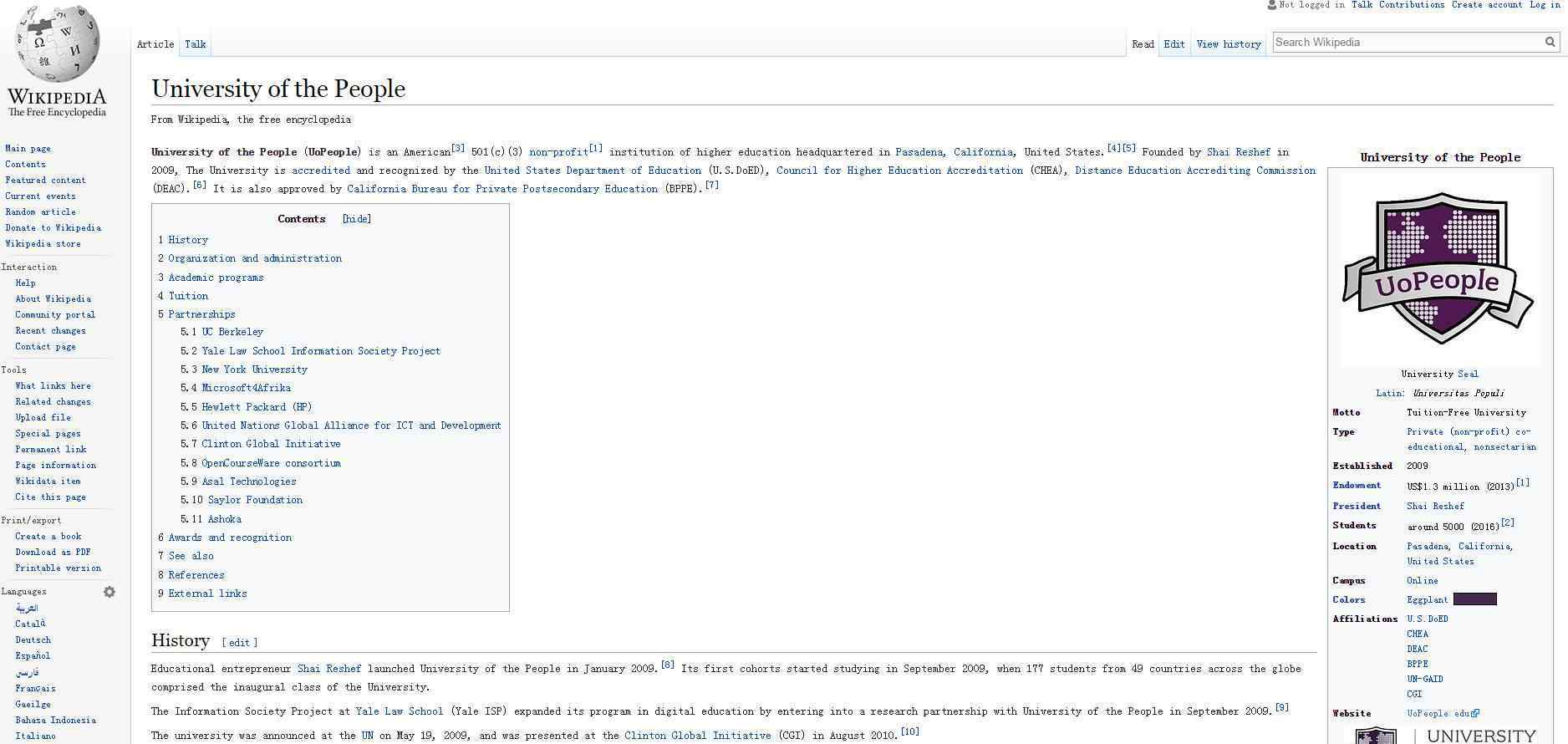This screenshot has height=744, width=1568.
Task: Jump to 5.1 UC Berkeley entry
Action: [222, 332]
